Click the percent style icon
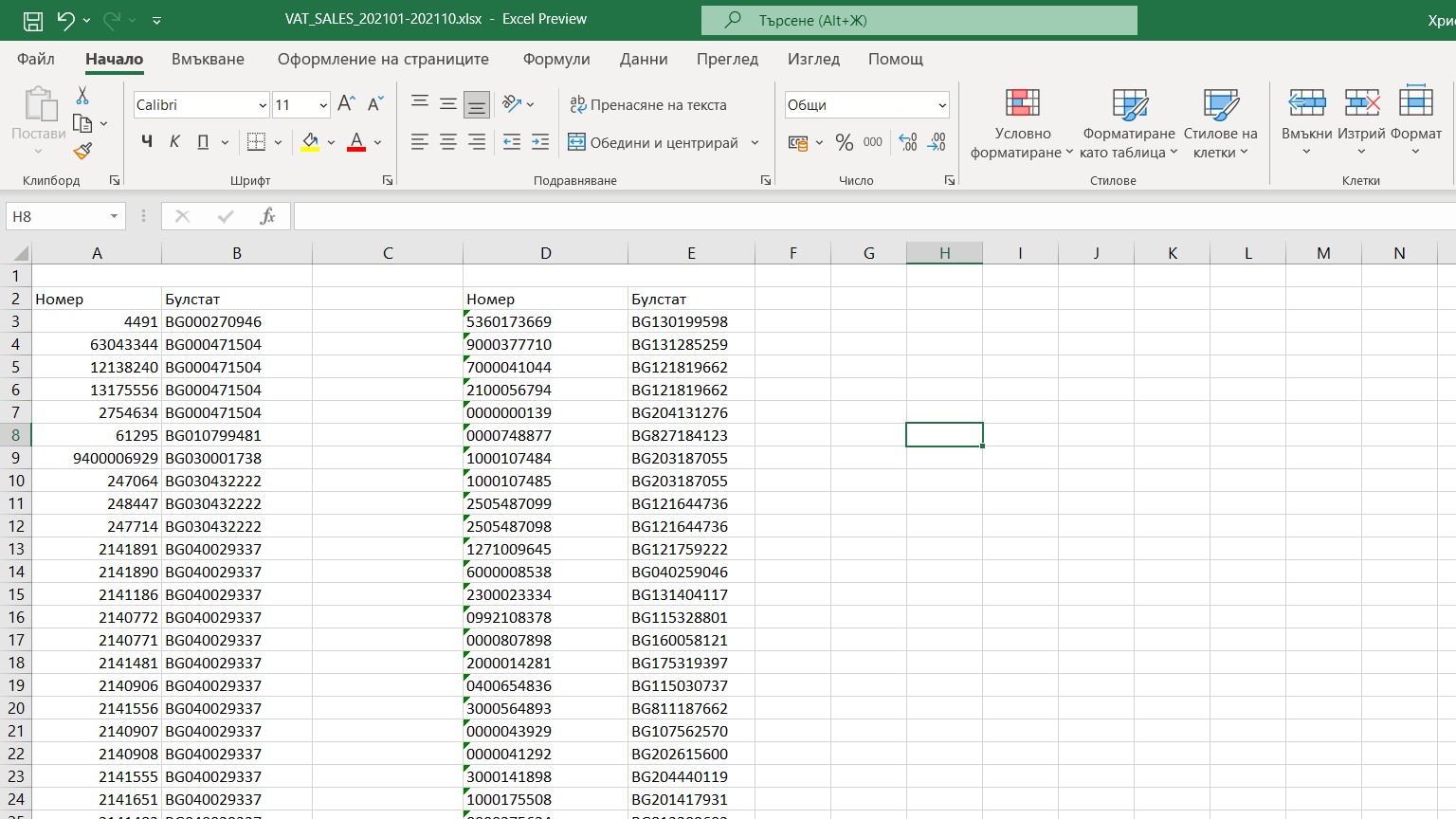 [844, 142]
